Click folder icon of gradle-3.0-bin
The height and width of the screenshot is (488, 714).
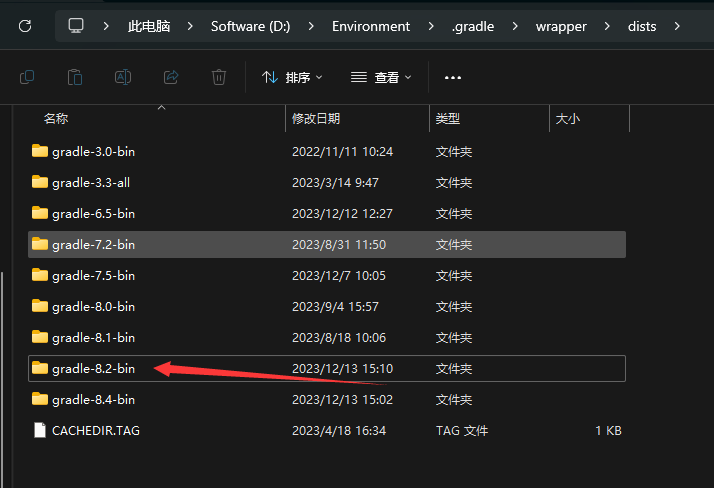(x=40, y=151)
